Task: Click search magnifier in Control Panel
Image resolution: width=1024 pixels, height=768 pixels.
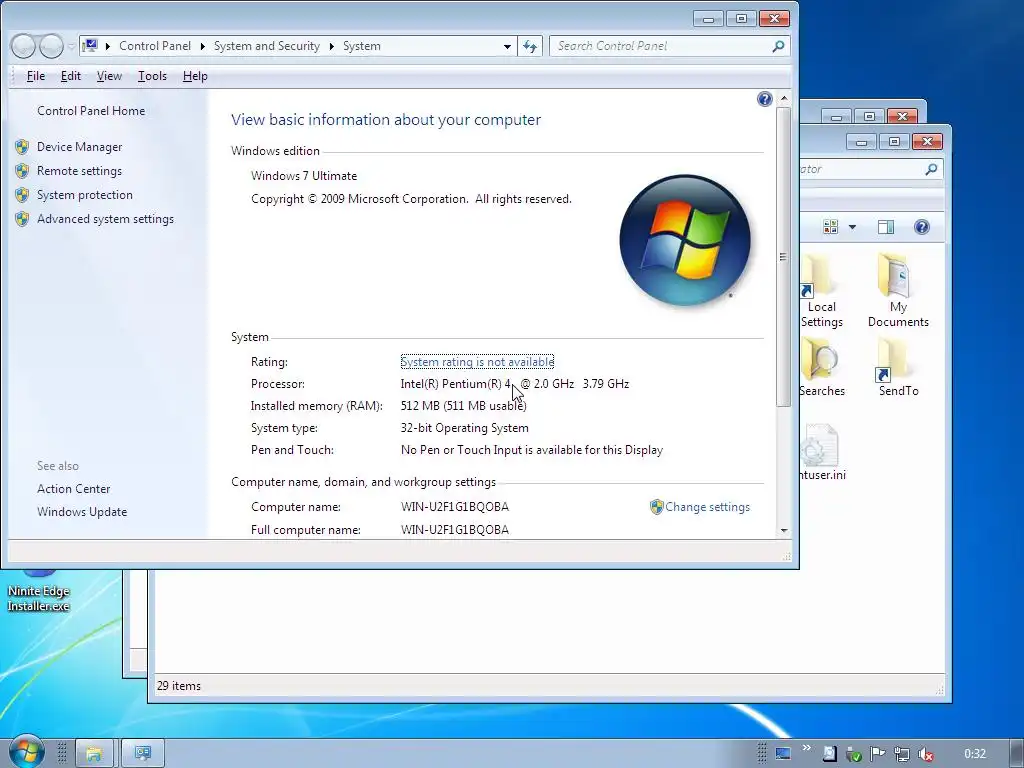Action: [x=778, y=46]
